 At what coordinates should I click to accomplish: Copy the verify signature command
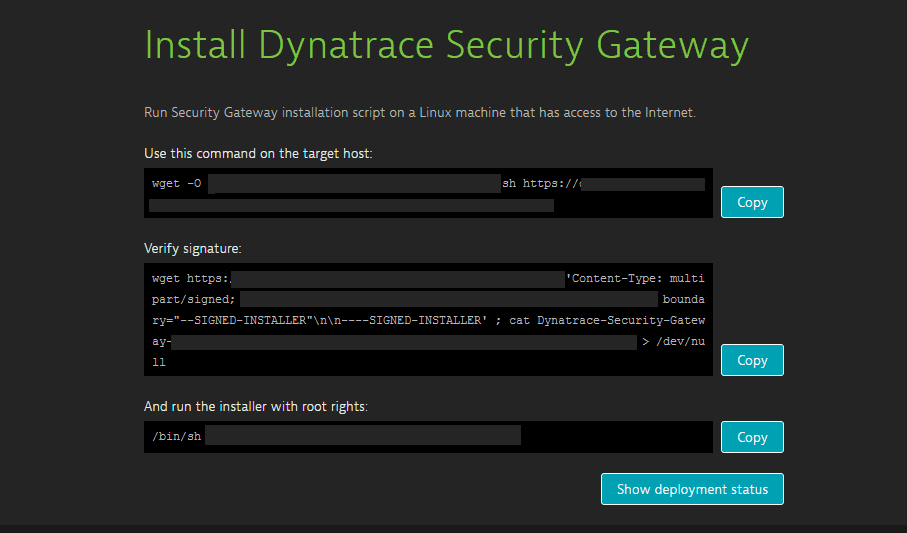[752, 360]
